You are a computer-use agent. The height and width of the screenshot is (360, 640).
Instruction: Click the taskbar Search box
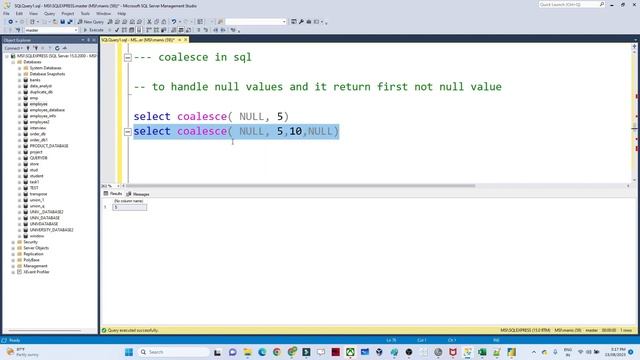[173, 352]
